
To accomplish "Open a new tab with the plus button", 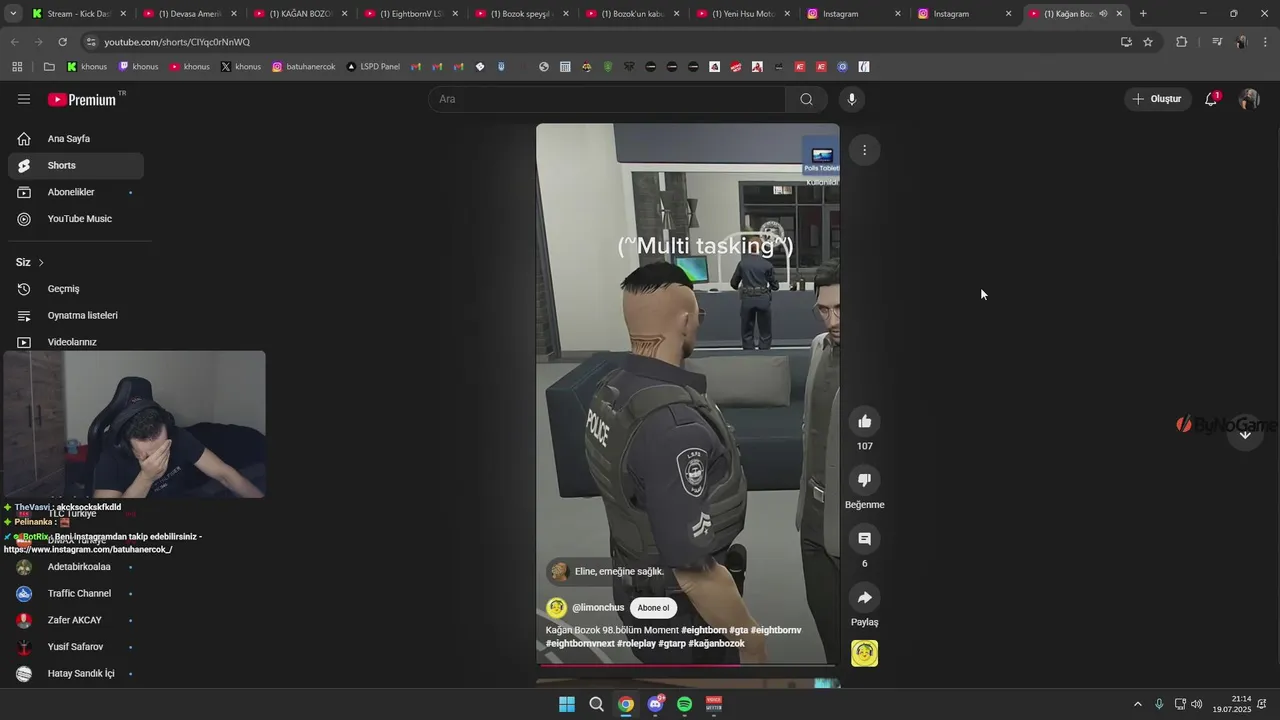I will tap(1143, 14).
